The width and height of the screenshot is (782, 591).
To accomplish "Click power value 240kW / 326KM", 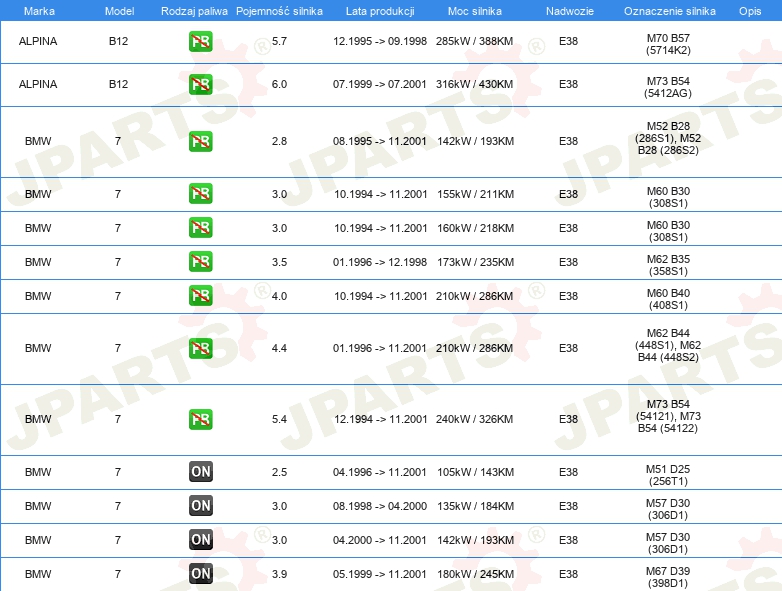I will [x=474, y=419].
